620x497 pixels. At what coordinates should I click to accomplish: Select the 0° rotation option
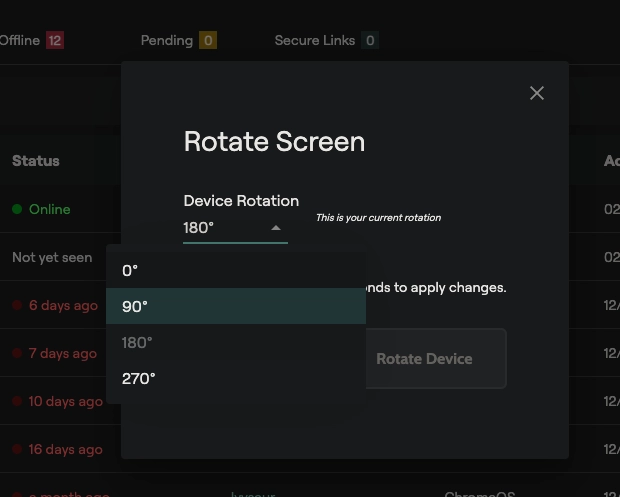[130, 270]
